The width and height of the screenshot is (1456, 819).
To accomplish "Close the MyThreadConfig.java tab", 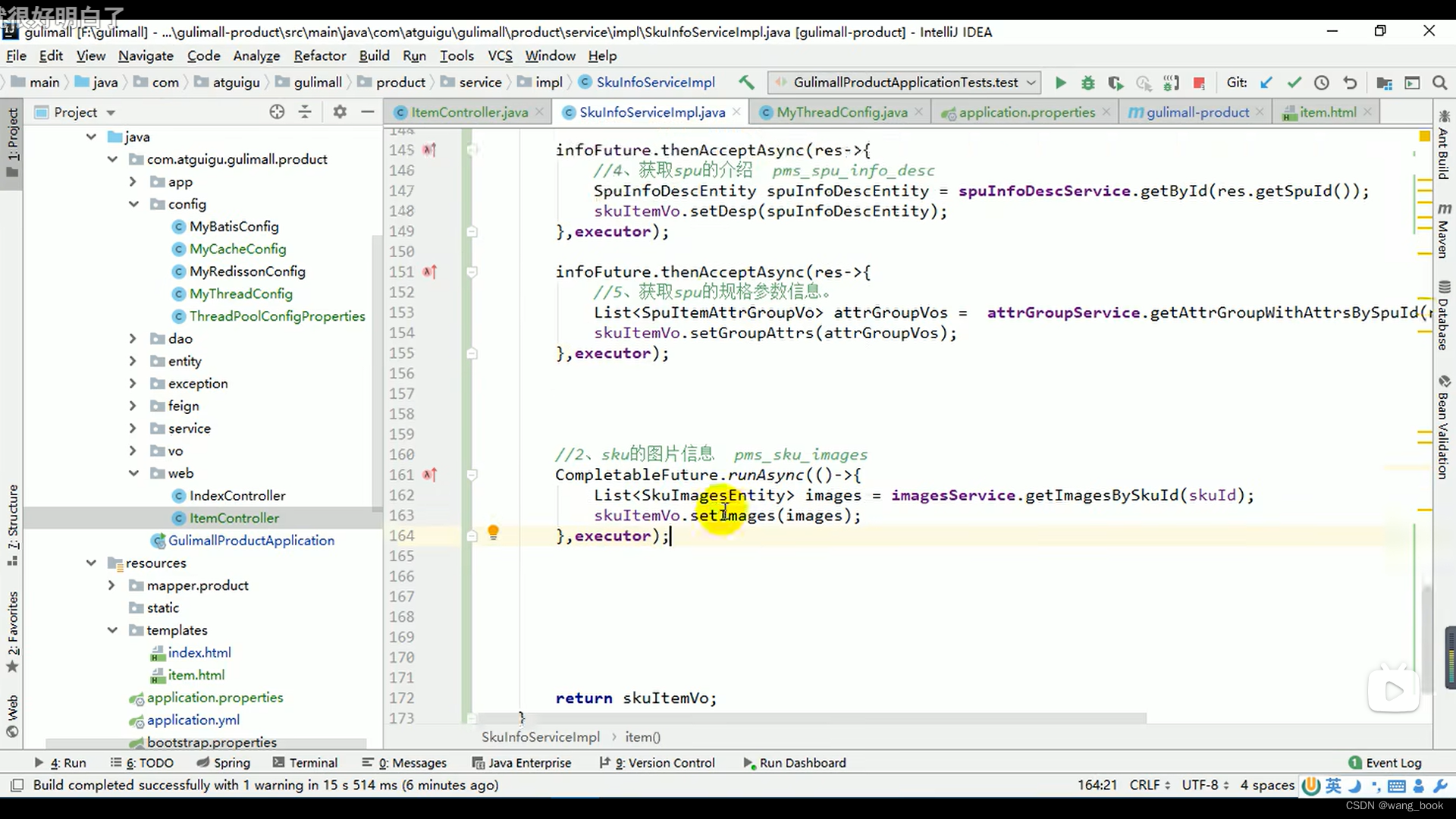I will [x=918, y=111].
